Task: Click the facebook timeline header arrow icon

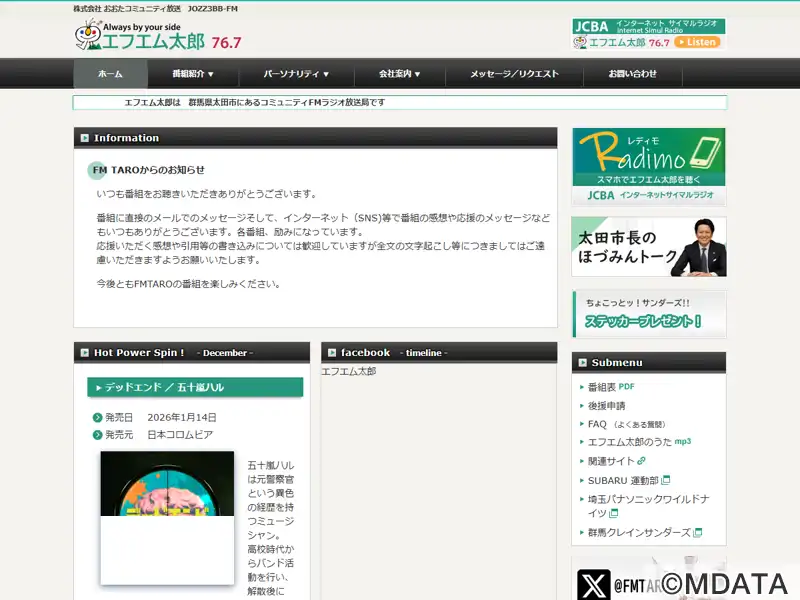Action: (332, 353)
